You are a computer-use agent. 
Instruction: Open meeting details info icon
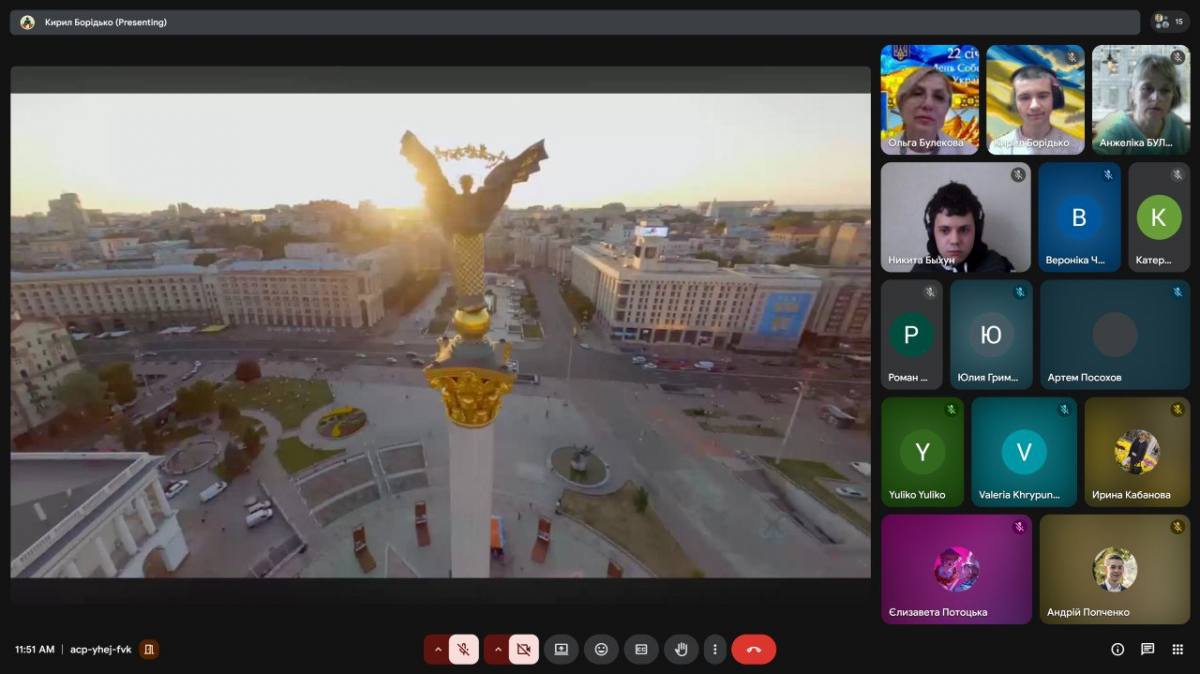pos(1117,649)
